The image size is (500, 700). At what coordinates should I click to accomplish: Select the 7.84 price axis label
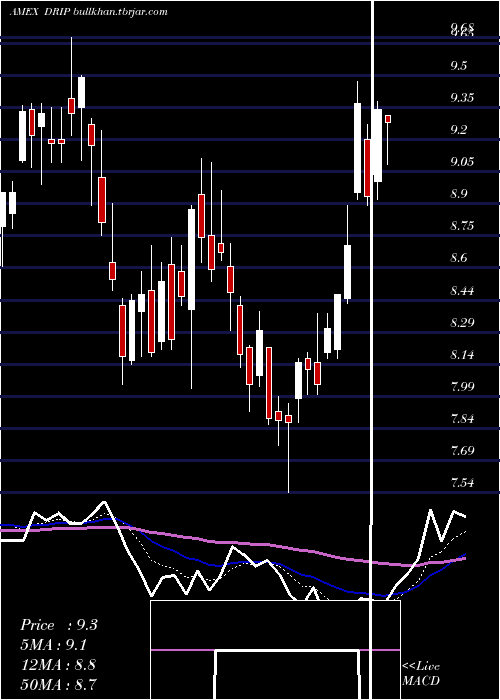462,419
